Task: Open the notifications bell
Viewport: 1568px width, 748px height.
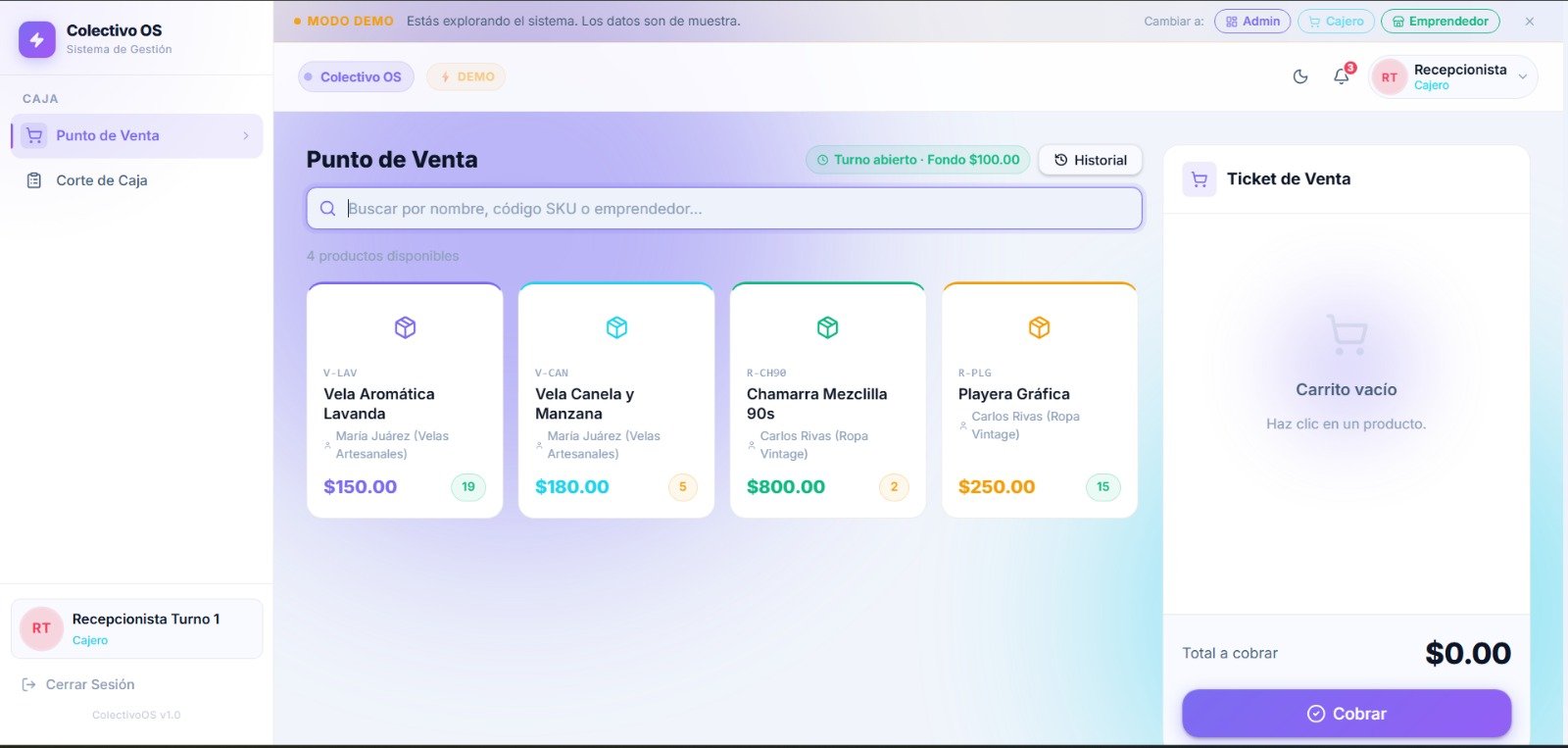Action: pos(1342,76)
